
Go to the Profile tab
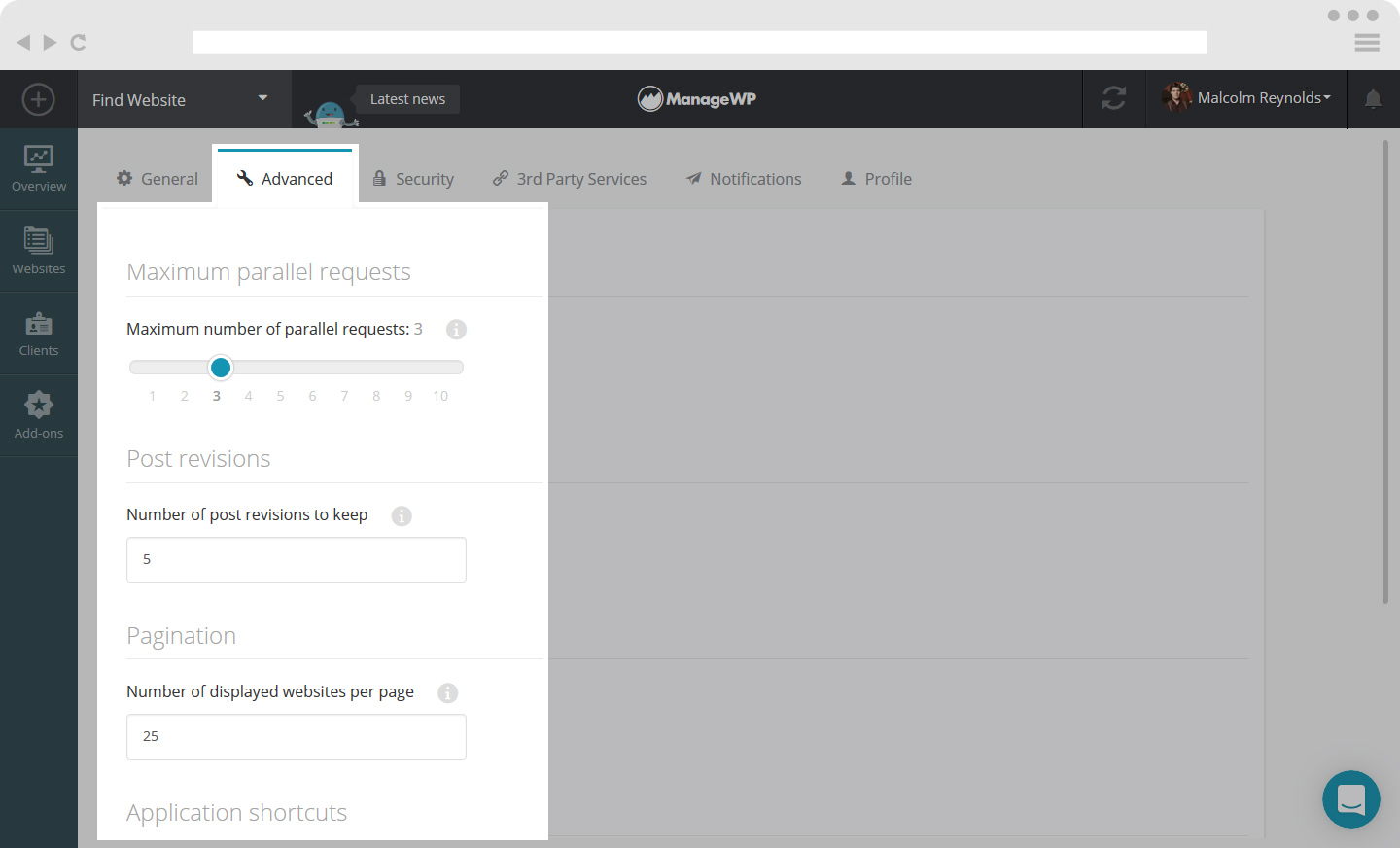tap(876, 179)
